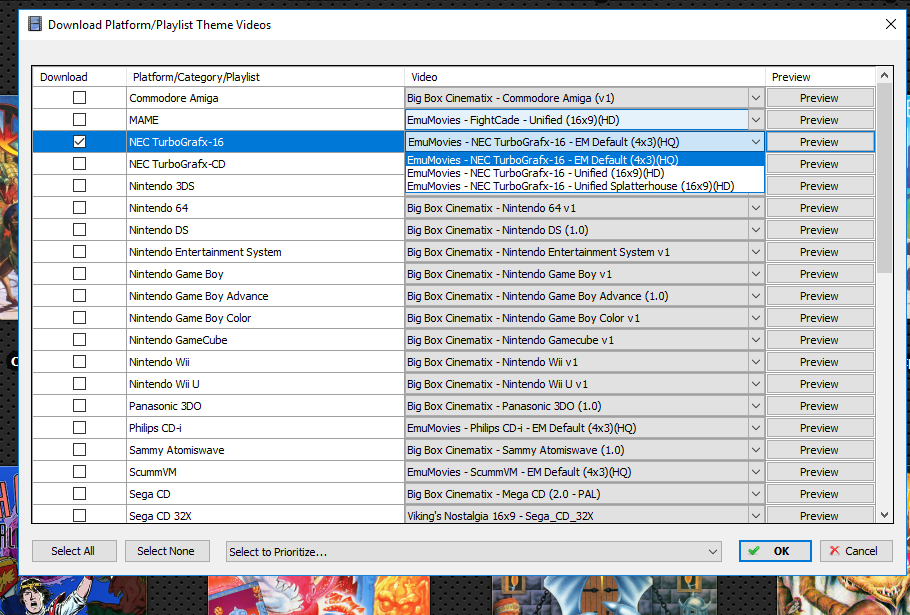Image resolution: width=910 pixels, height=615 pixels.
Task: Enable download for Panasonic 3DO
Action: pos(80,406)
